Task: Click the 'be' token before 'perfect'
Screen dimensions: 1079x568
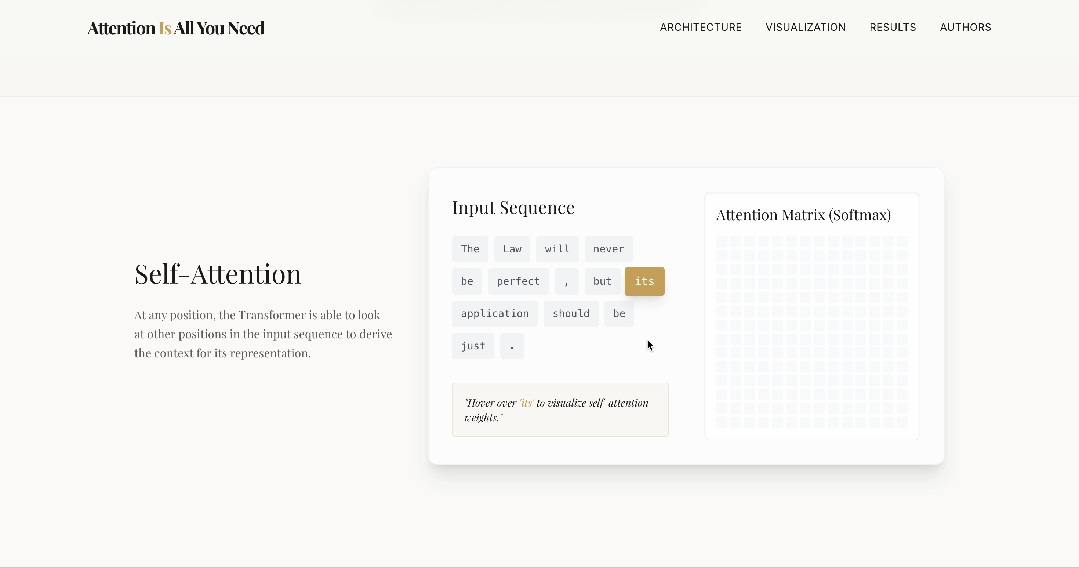Action: pyautogui.click(x=467, y=281)
